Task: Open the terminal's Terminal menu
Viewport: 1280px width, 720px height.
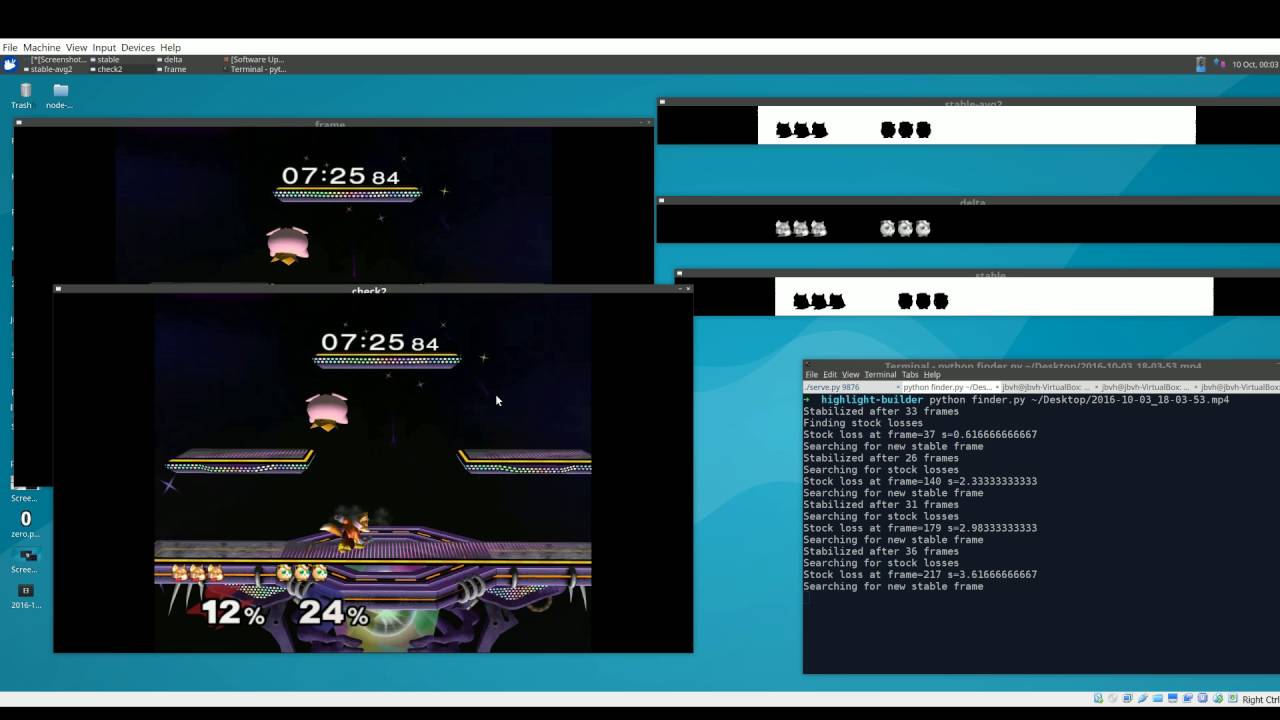Action: (x=880, y=374)
